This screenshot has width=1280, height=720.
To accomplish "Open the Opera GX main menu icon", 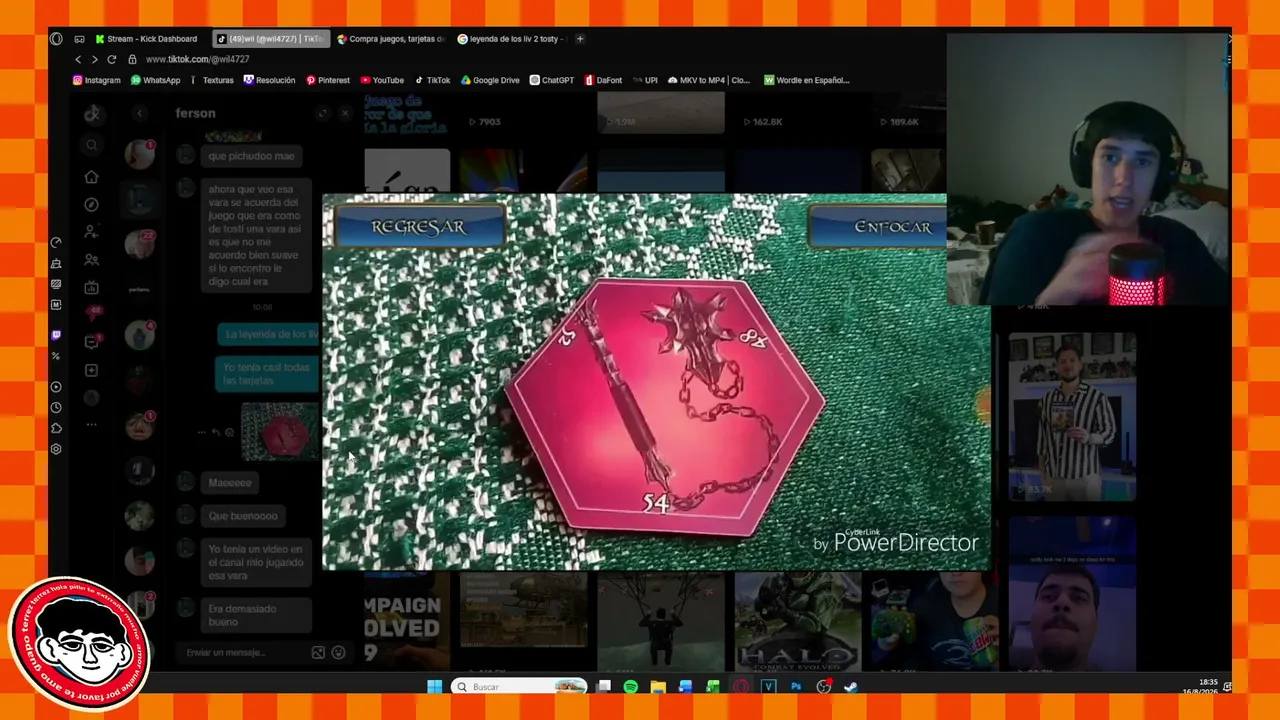I will [x=56, y=39].
